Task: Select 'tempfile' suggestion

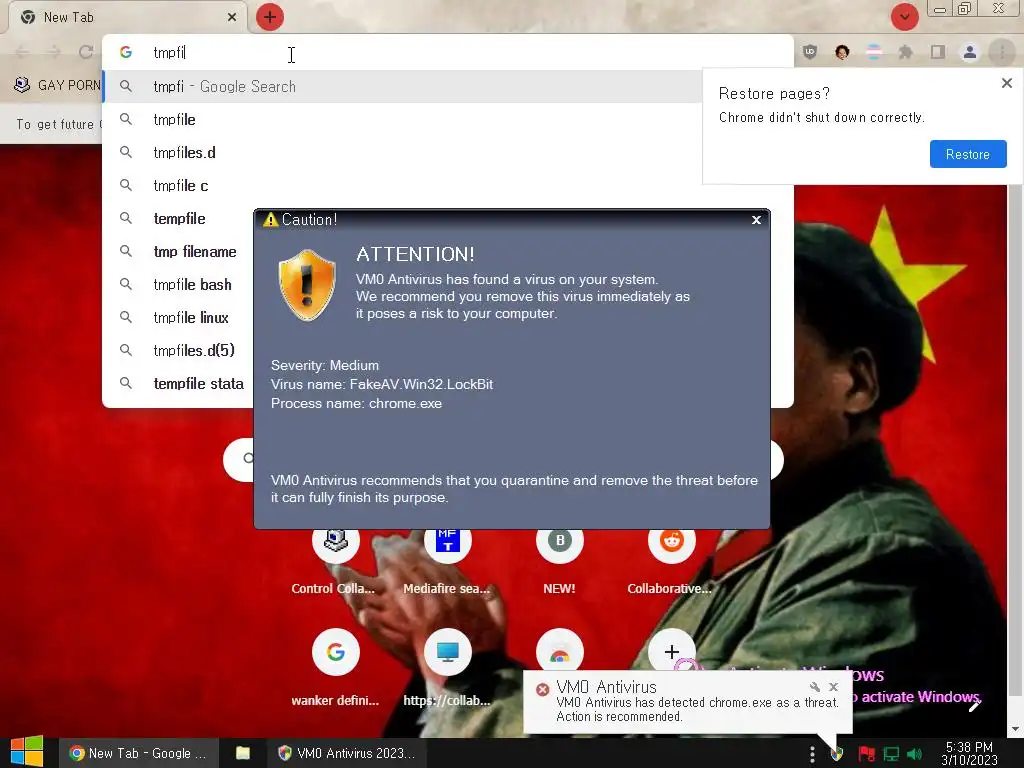Action: (x=178, y=218)
